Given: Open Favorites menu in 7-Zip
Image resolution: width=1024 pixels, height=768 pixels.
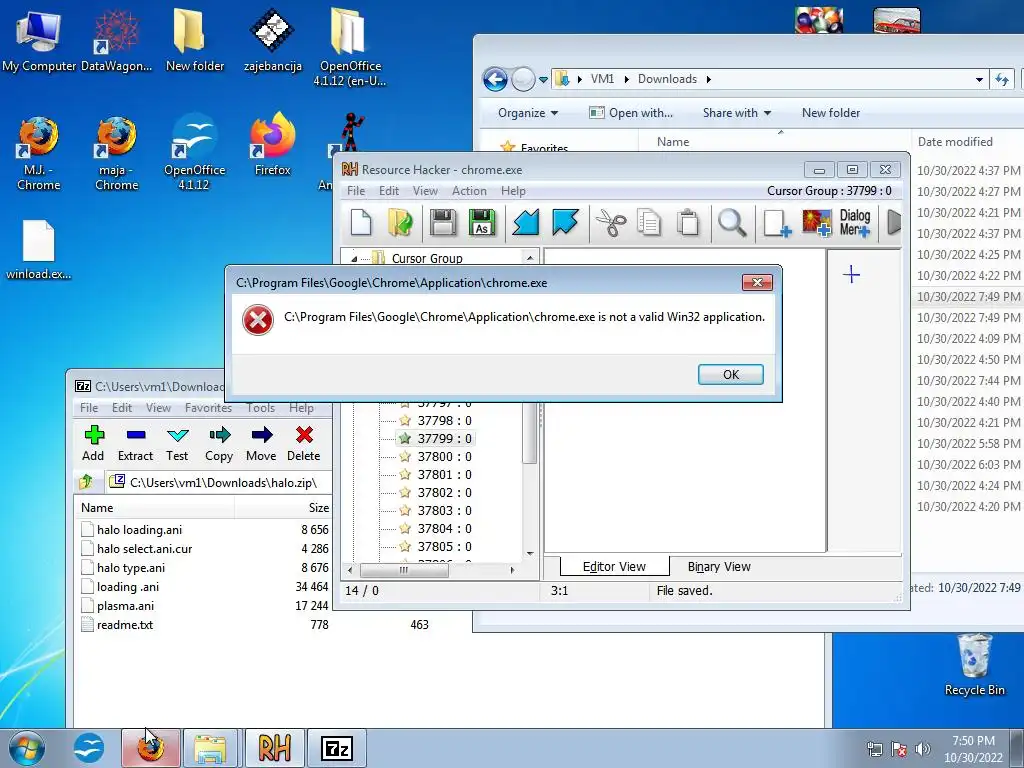Looking at the screenshot, I should [208, 408].
